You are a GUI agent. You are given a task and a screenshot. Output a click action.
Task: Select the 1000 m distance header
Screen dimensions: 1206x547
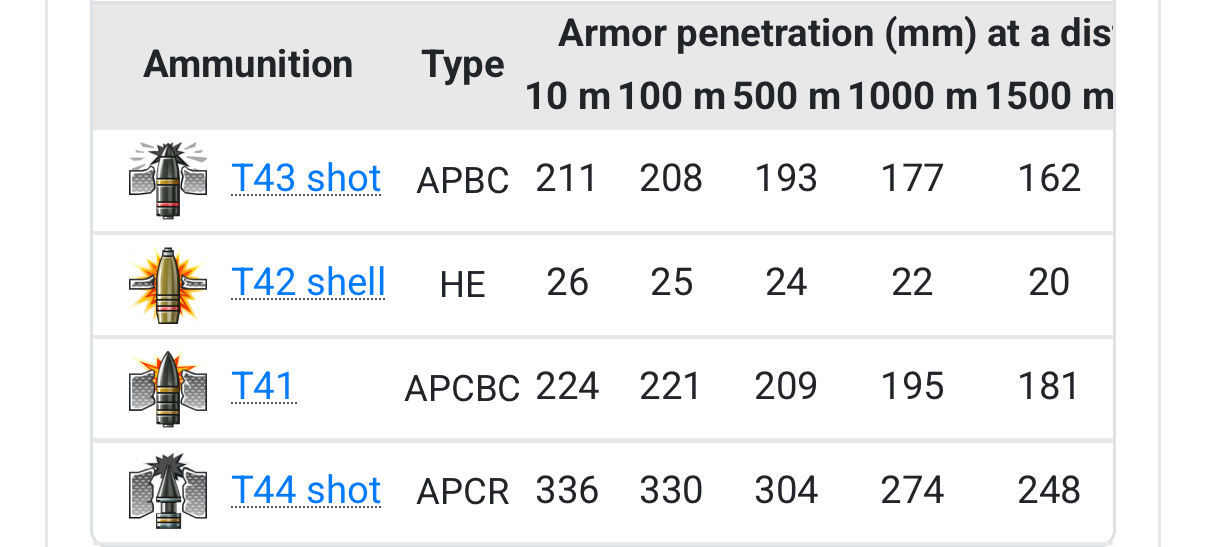[x=912, y=97]
